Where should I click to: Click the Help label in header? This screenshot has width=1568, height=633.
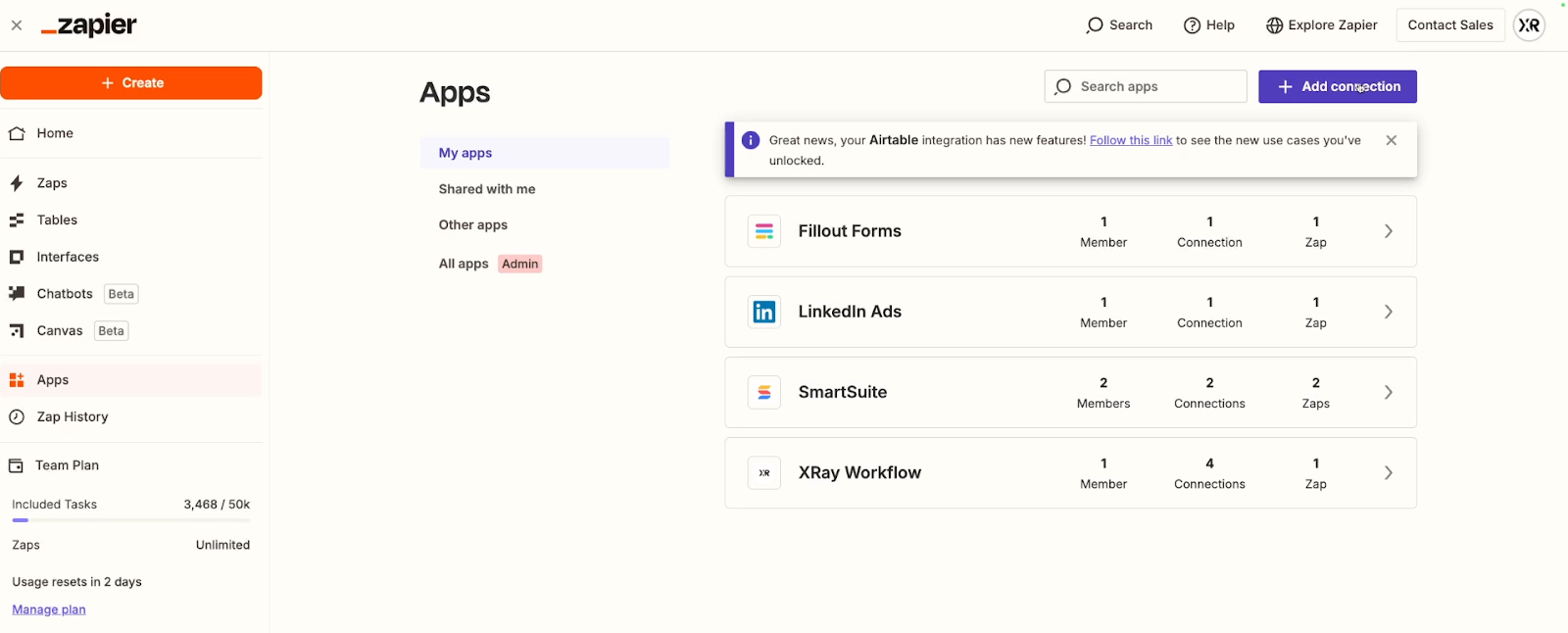point(1220,25)
